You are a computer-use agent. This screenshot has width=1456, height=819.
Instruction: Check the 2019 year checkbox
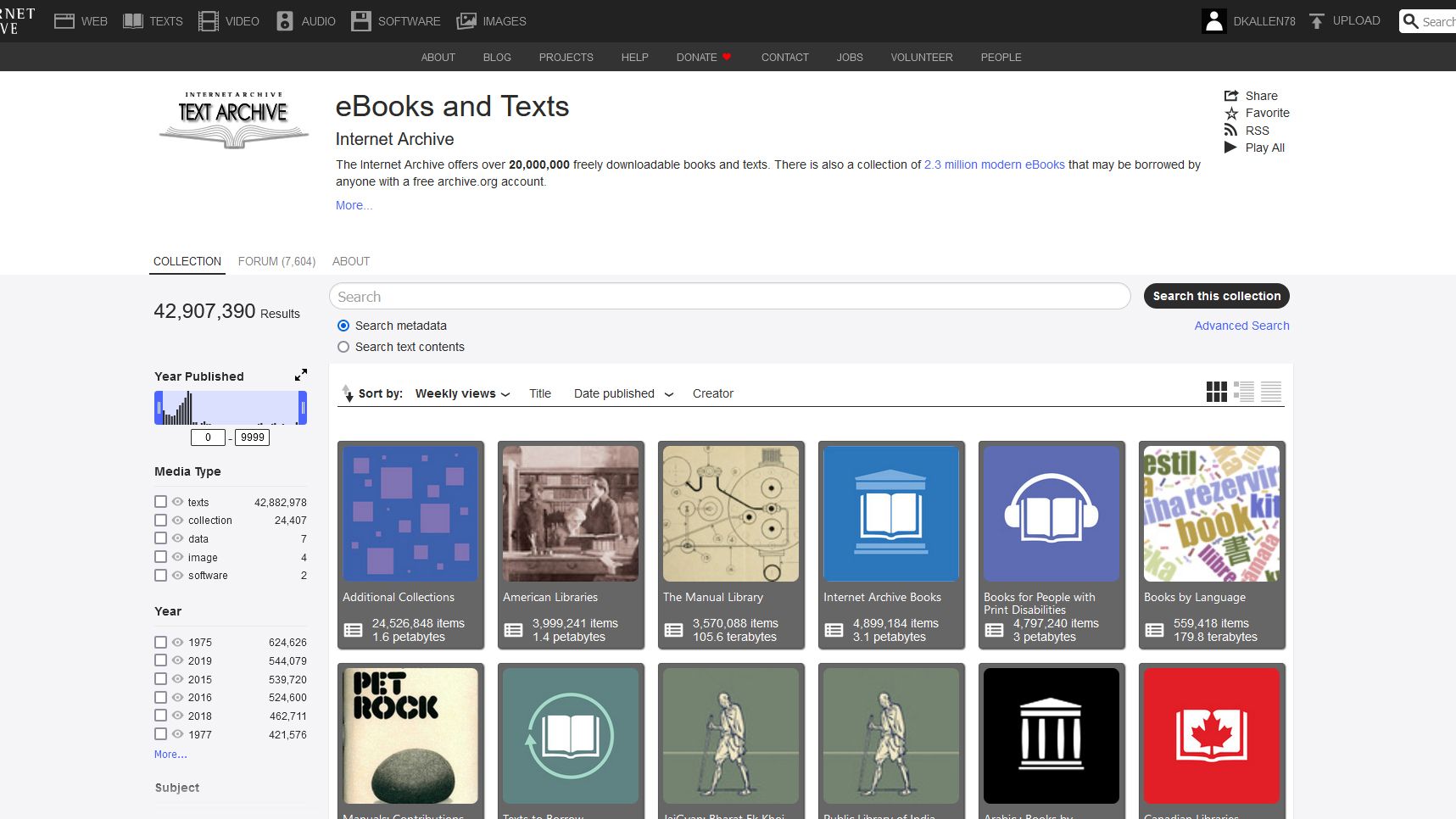160,660
